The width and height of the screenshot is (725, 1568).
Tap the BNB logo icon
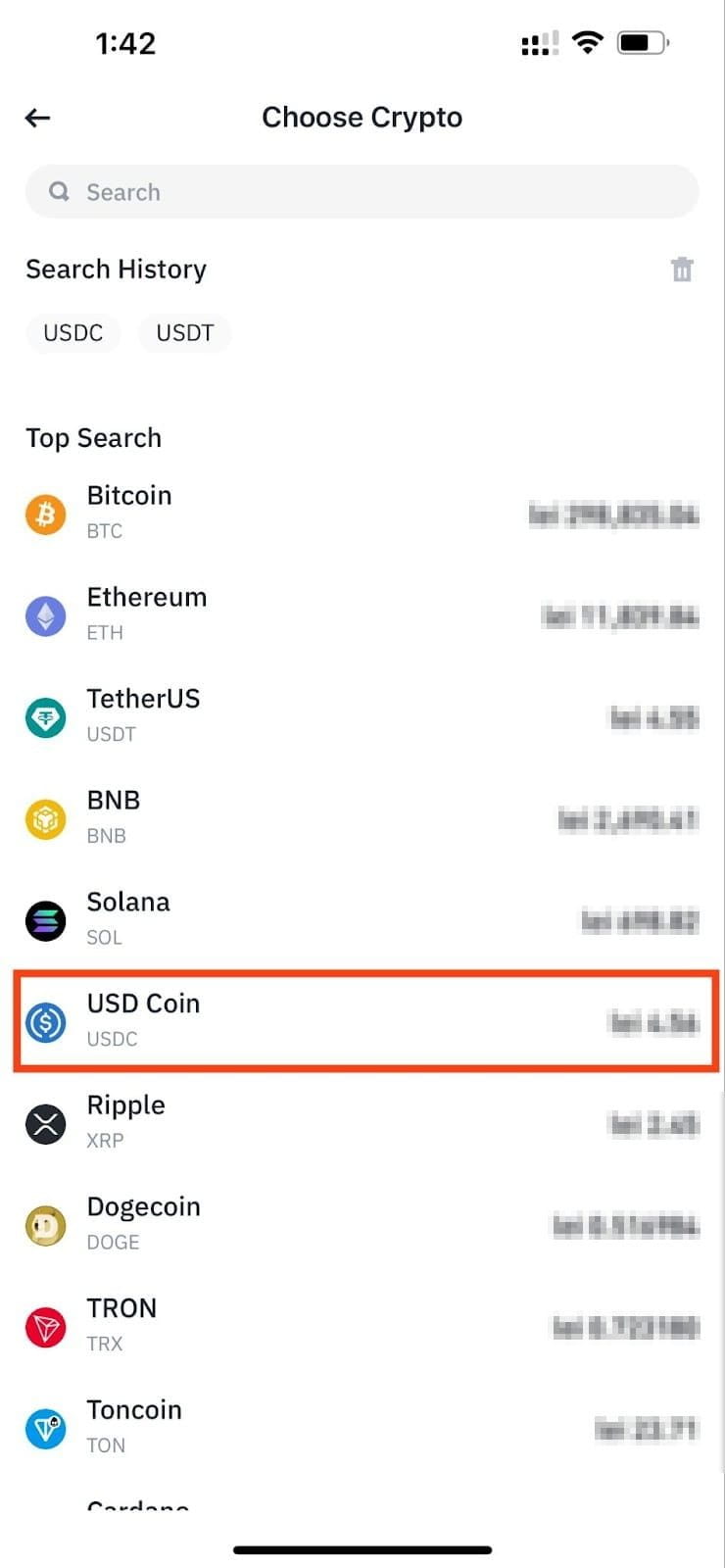[x=45, y=819]
